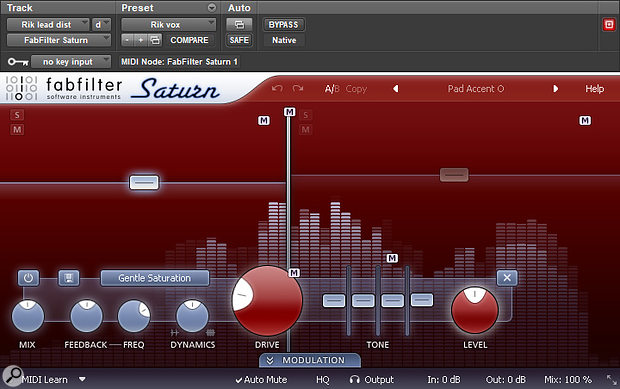Mute the left band with M button
The image size is (620, 389).
[x=17, y=129]
